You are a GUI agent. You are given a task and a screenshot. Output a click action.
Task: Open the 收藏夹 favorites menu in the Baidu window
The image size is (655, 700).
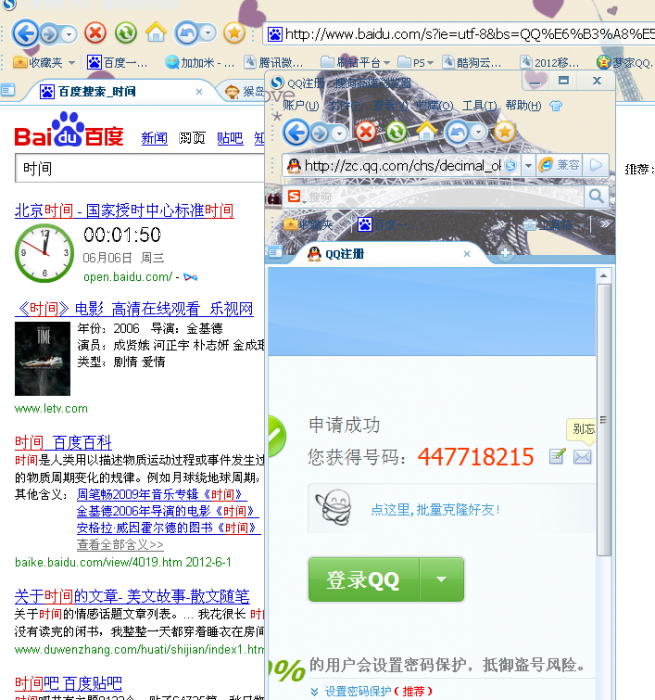coord(44,62)
